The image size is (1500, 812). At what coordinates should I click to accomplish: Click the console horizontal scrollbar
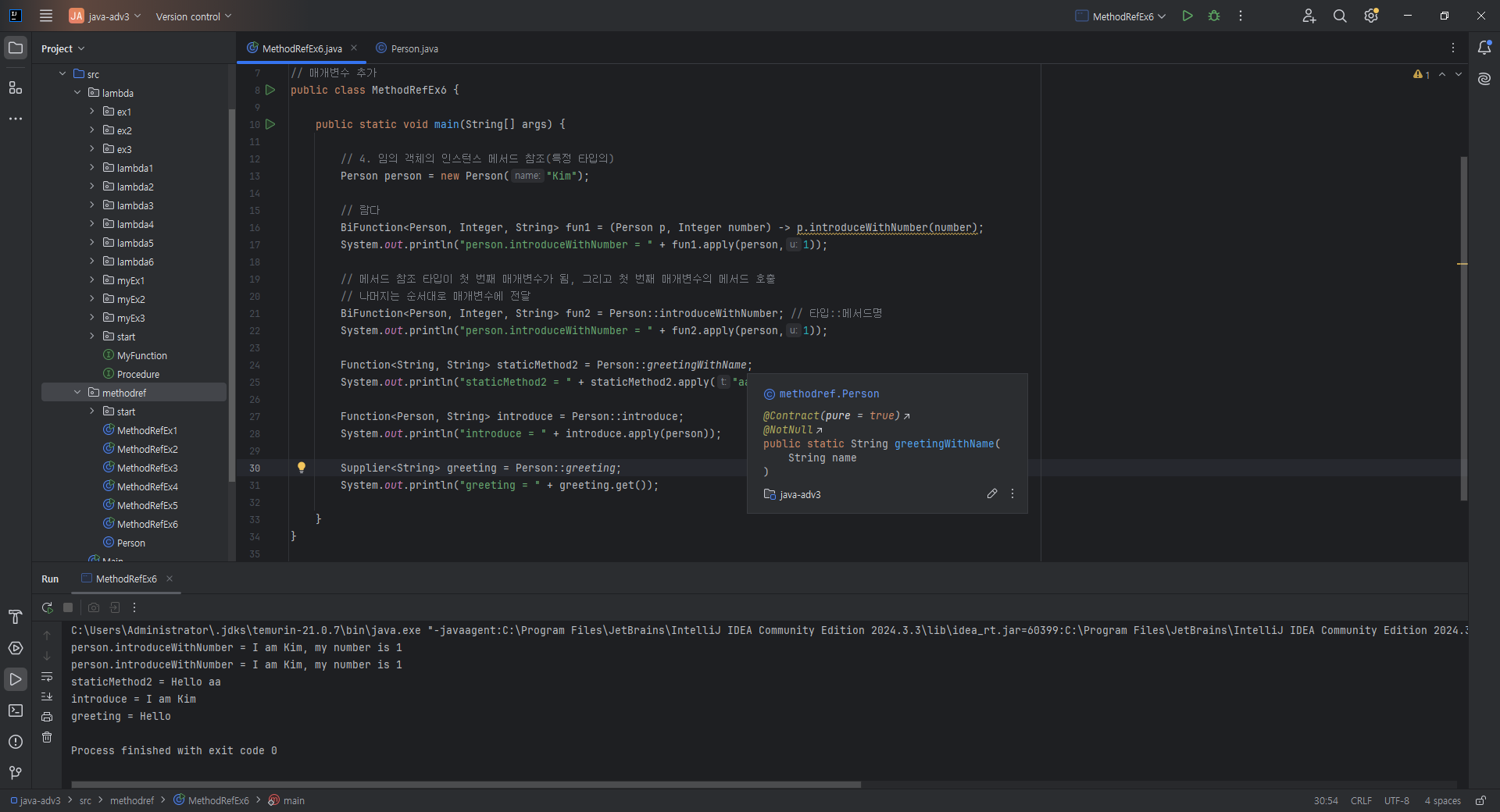click(x=466, y=784)
